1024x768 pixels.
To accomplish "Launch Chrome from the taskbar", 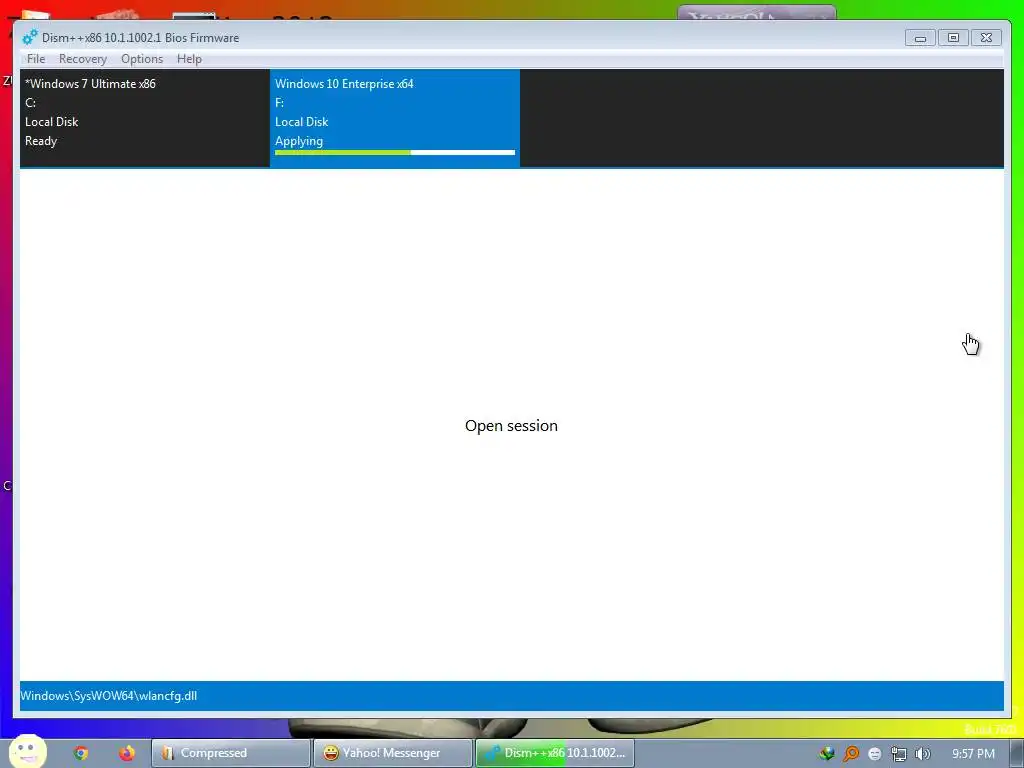I will point(81,753).
